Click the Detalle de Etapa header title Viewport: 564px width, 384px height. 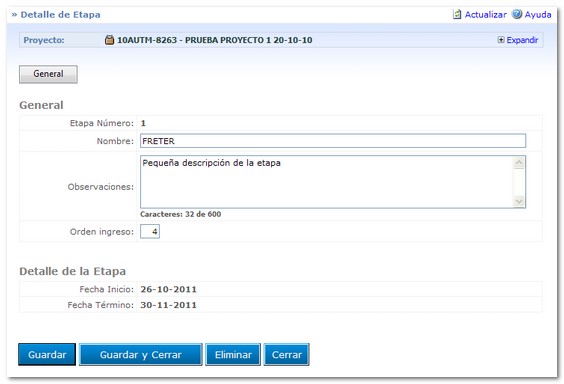60,15
